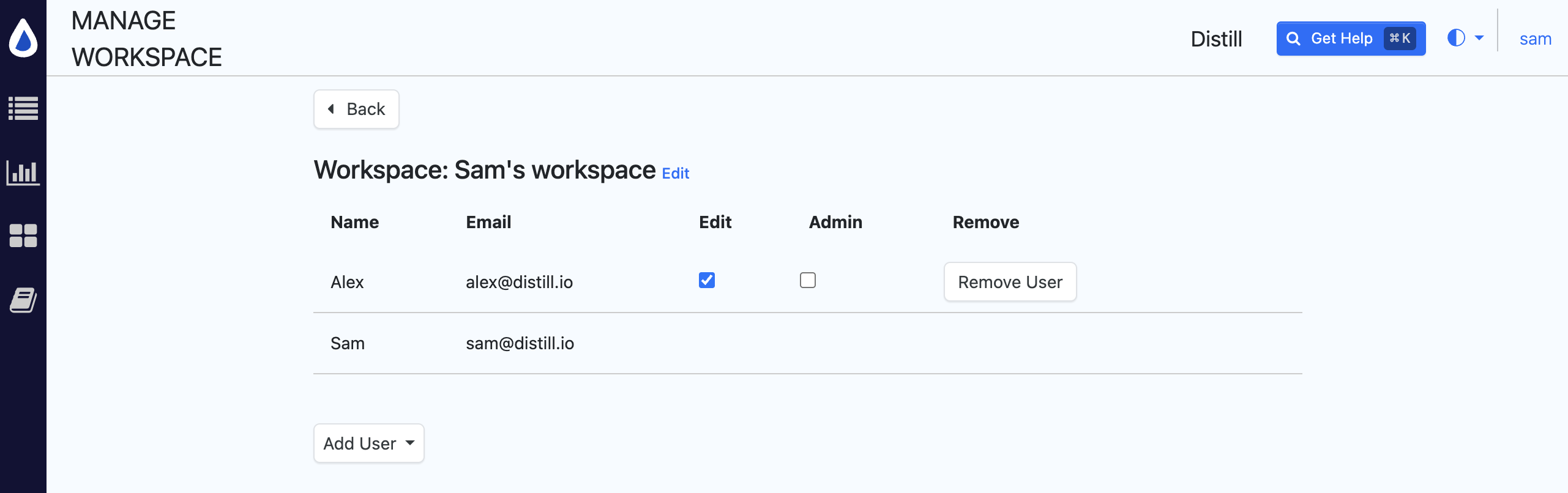Expand the Add User dropdown
This screenshot has height=493, width=1568.
tap(368, 443)
